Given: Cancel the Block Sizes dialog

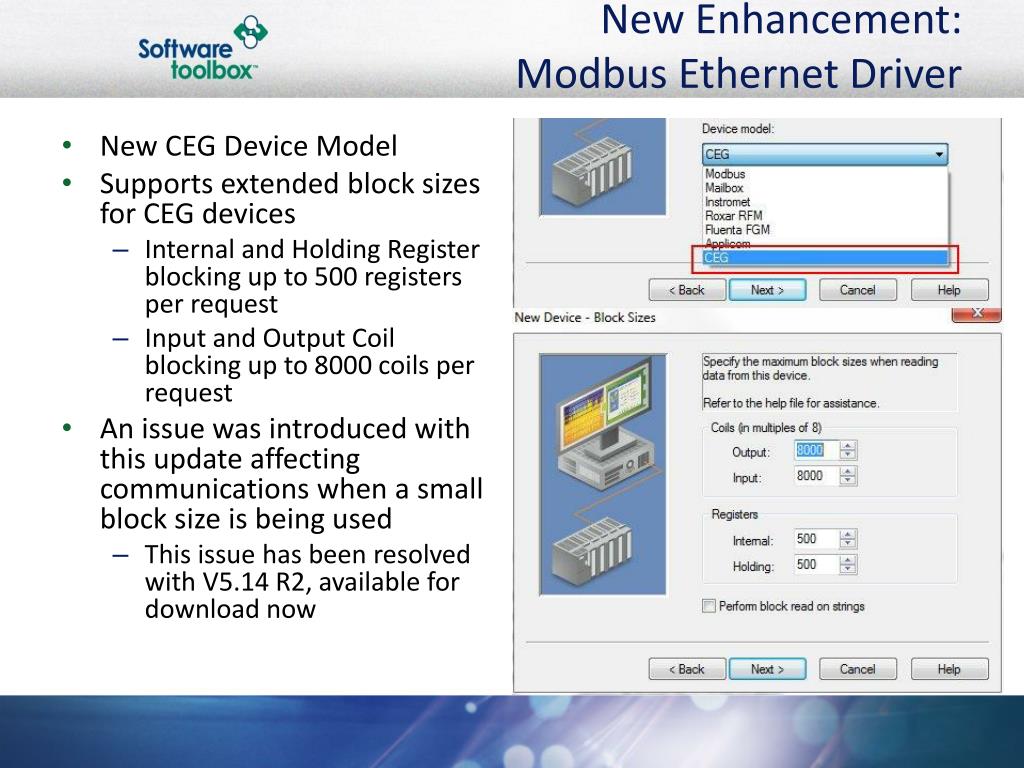Looking at the screenshot, I should [857, 669].
